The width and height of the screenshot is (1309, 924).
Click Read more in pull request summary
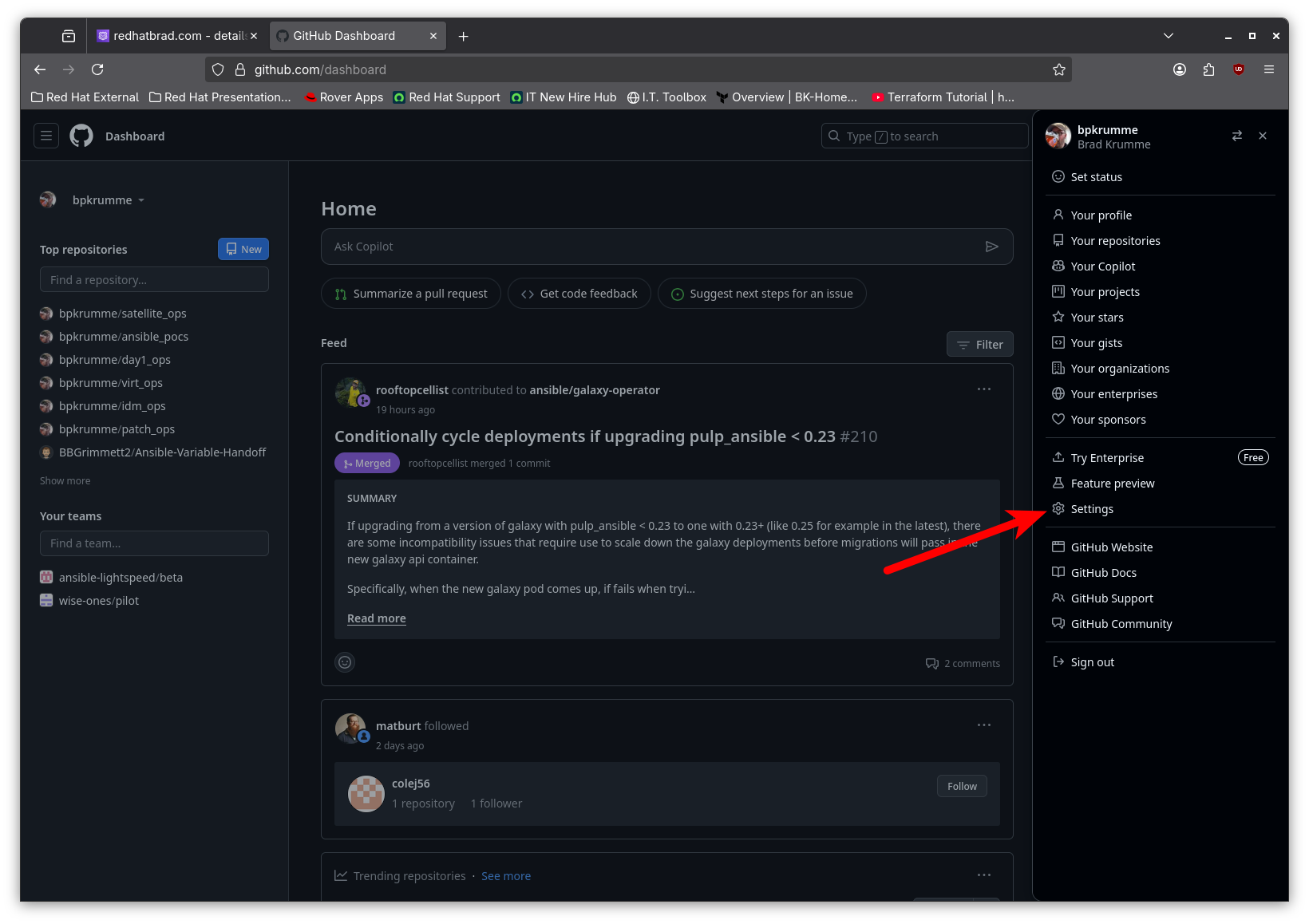pyautogui.click(x=377, y=618)
